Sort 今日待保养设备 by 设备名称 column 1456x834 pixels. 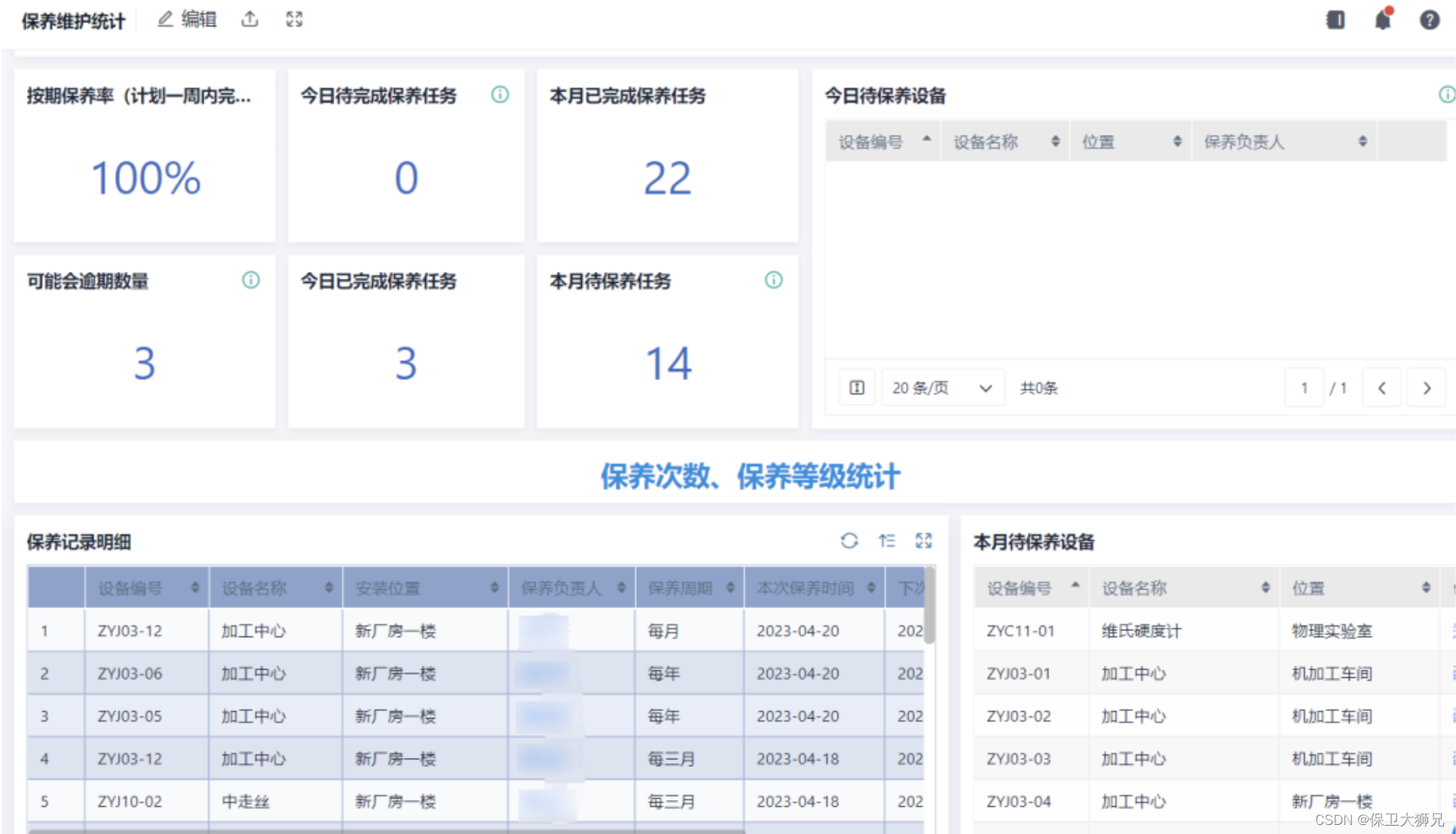[1054, 142]
